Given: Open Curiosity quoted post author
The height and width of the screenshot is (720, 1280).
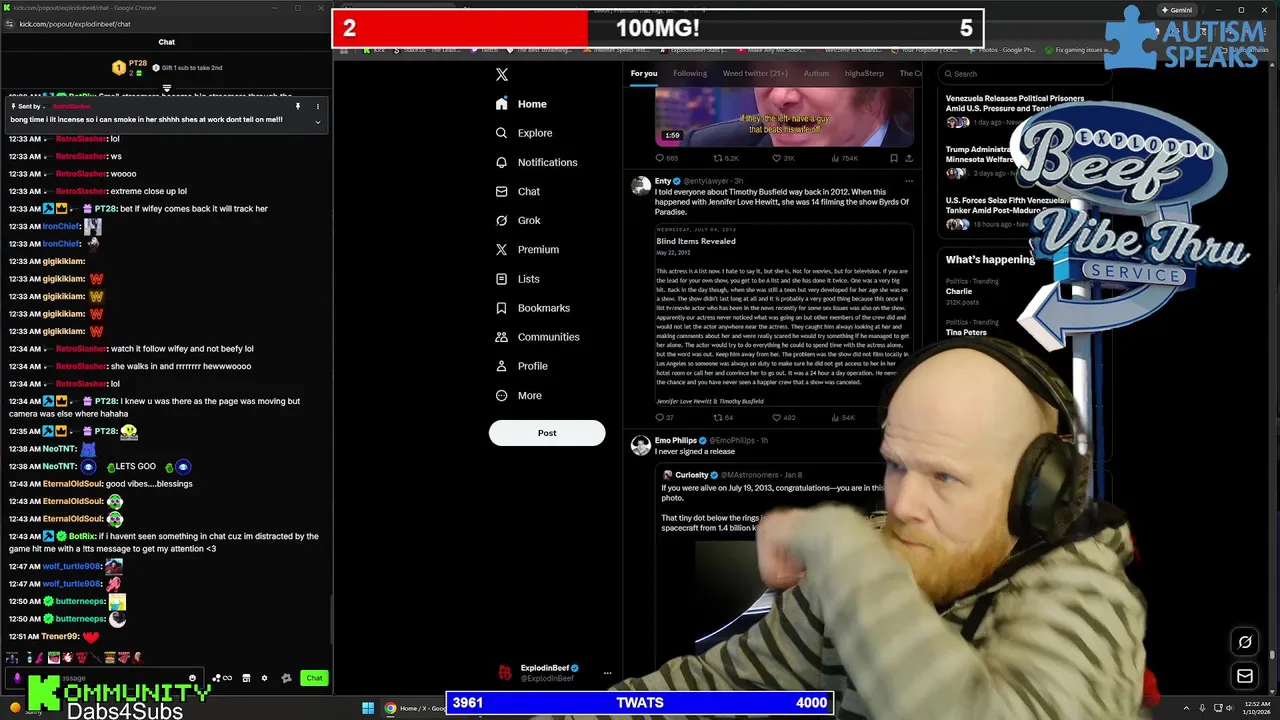Looking at the screenshot, I should 692,475.
